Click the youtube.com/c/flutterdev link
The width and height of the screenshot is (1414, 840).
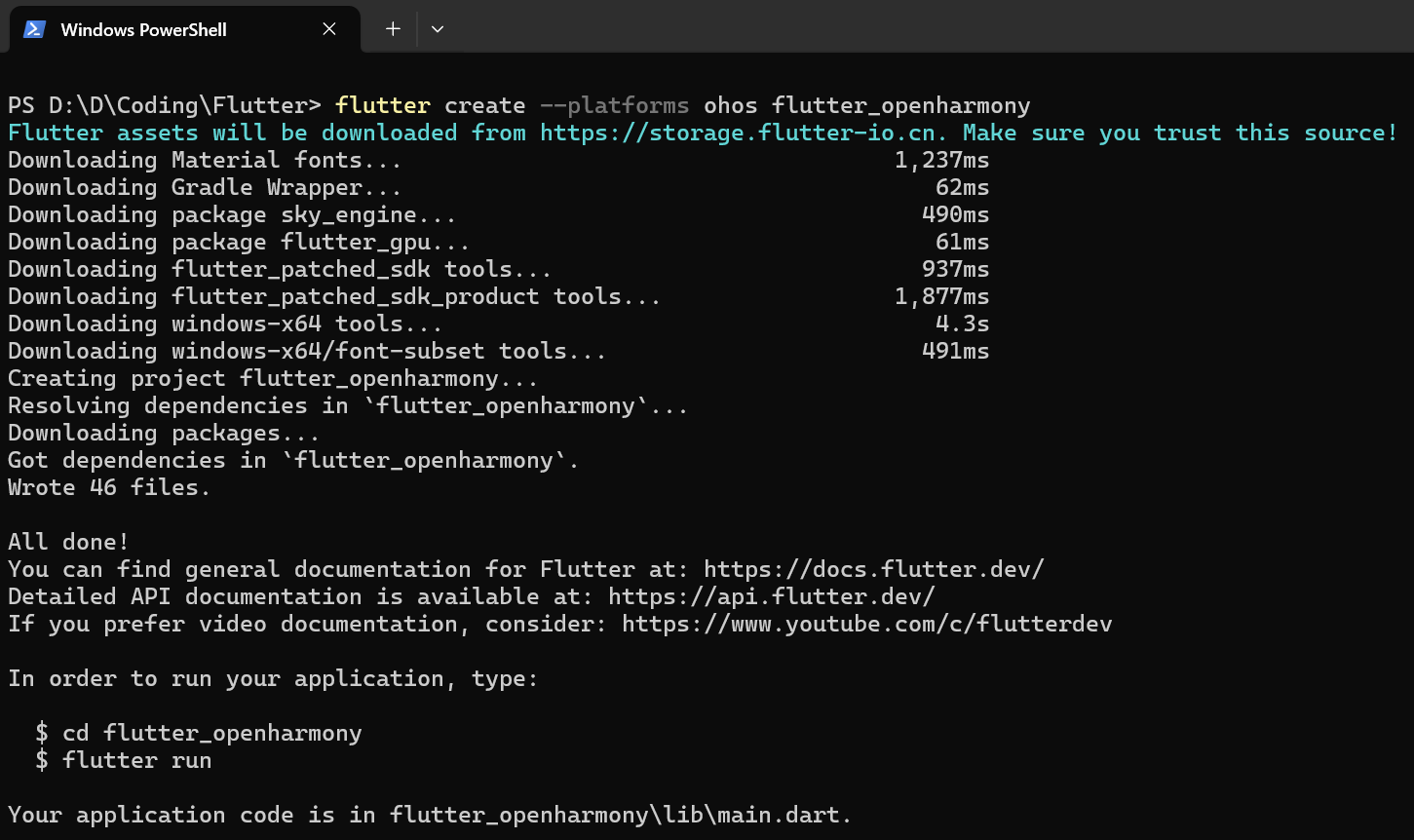point(867,624)
